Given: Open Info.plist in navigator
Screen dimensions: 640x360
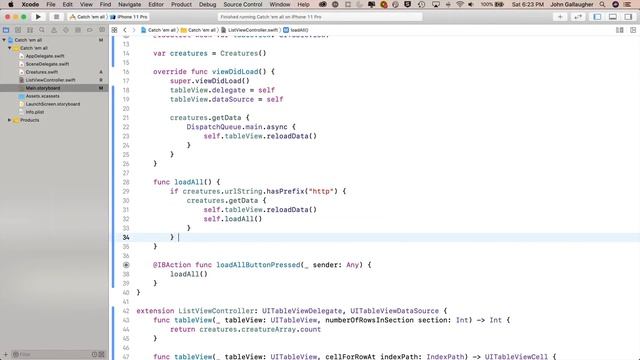Looking at the screenshot, I should pyautogui.click(x=35, y=112).
